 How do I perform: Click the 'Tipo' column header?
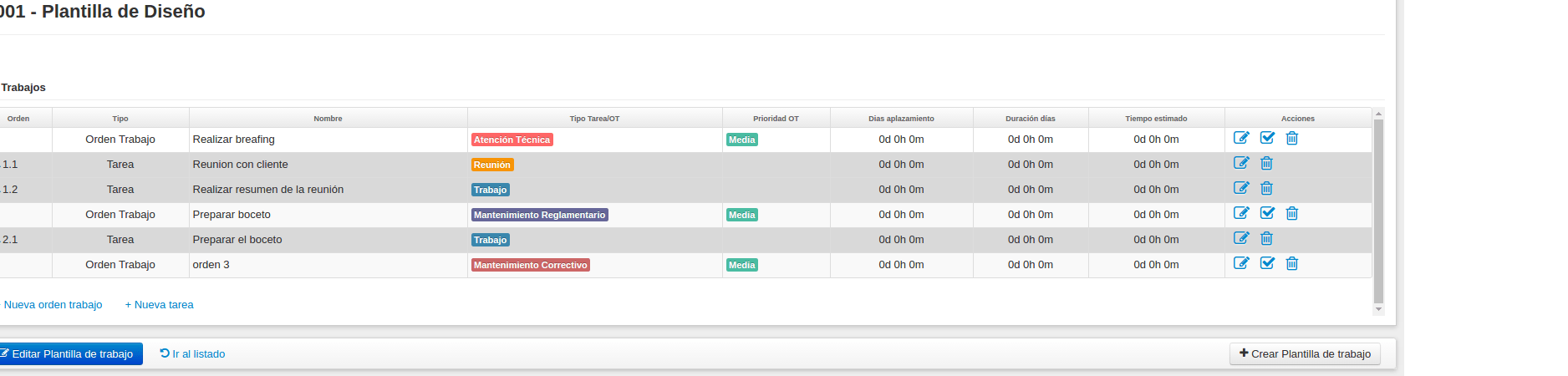pyautogui.click(x=120, y=119)
